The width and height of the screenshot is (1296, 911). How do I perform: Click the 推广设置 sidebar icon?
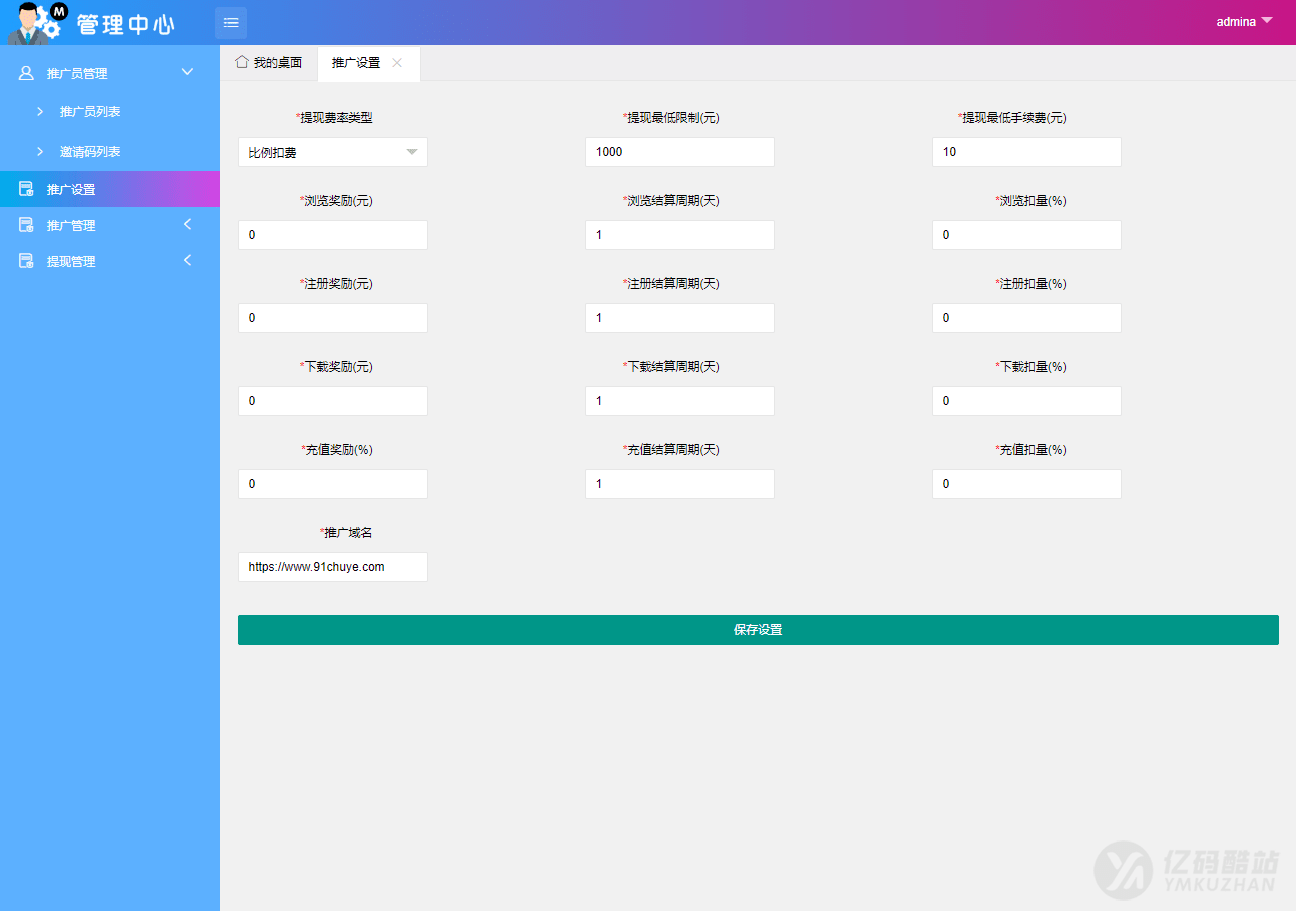pyautogui.click(x=26, y=188)
